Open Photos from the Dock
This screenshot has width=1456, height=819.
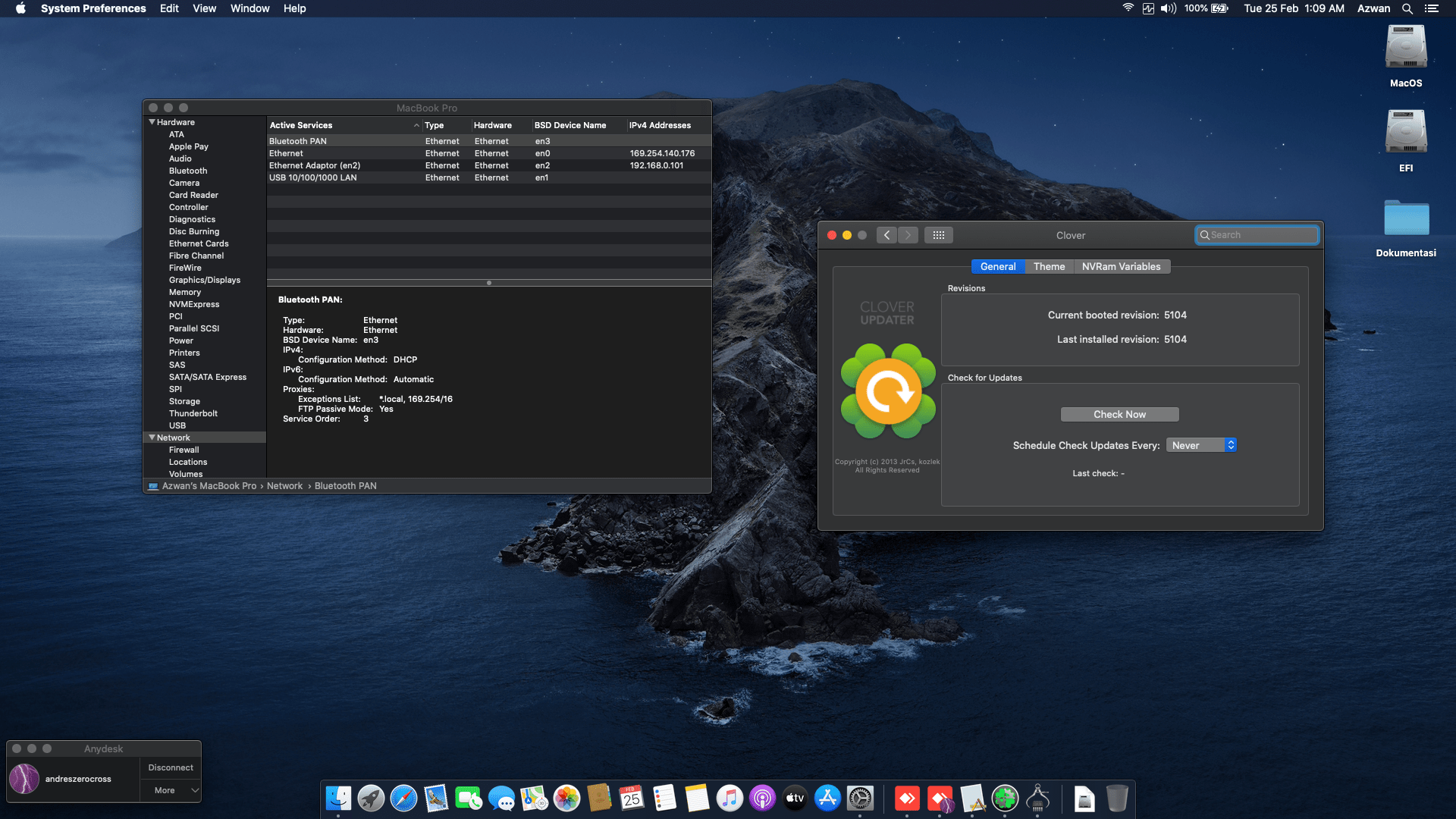pyautogui.click(x=566, y=798)
